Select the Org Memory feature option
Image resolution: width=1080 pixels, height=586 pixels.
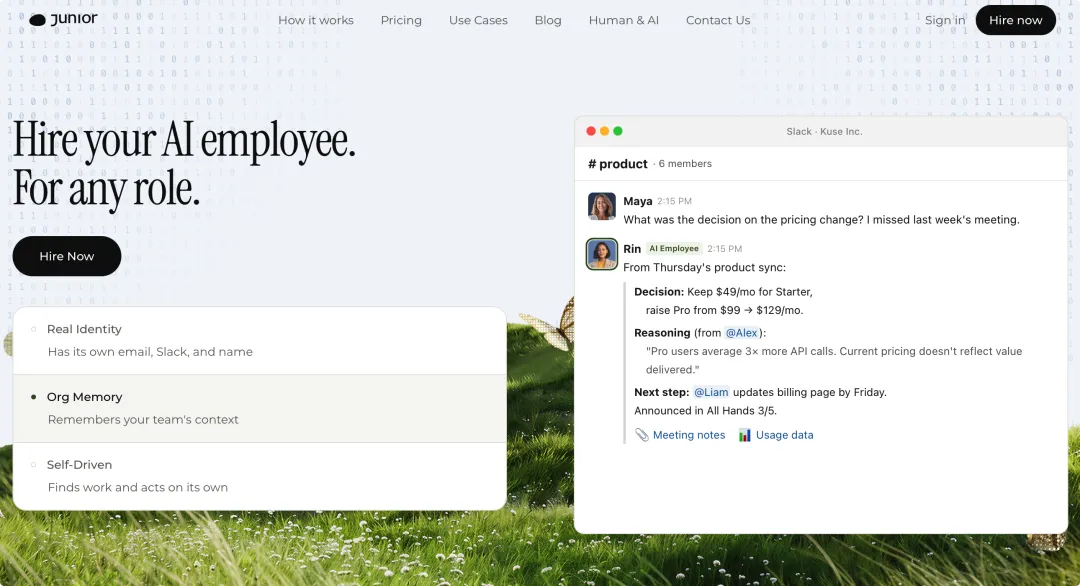pyautogui.click(x=259, y=408)
